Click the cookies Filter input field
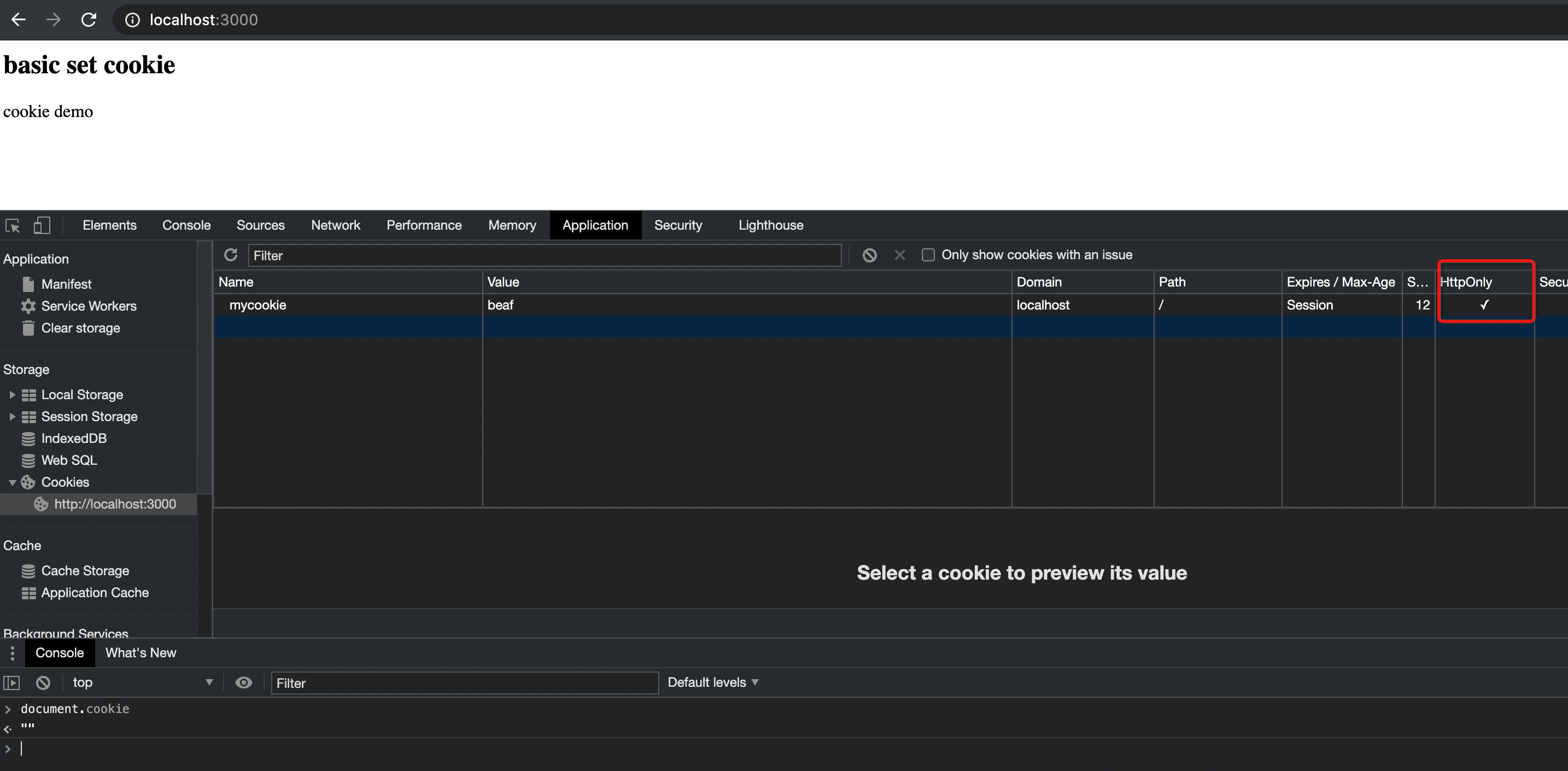This screenshot has height=771, width=1568. click(x=544, y=256)
